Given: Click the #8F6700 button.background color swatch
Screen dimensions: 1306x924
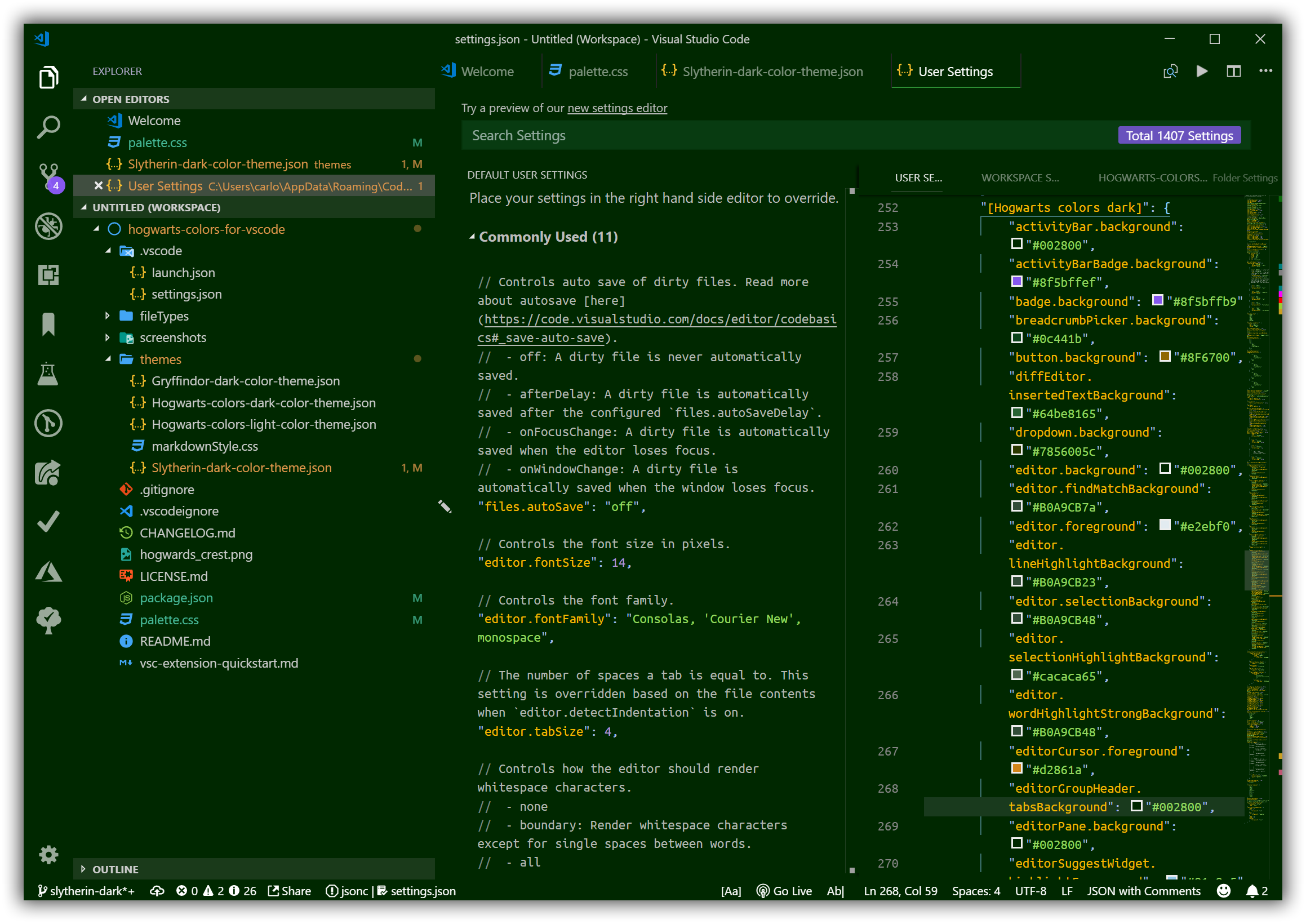Looking at the screenshot, I should tap(1165, 357).
